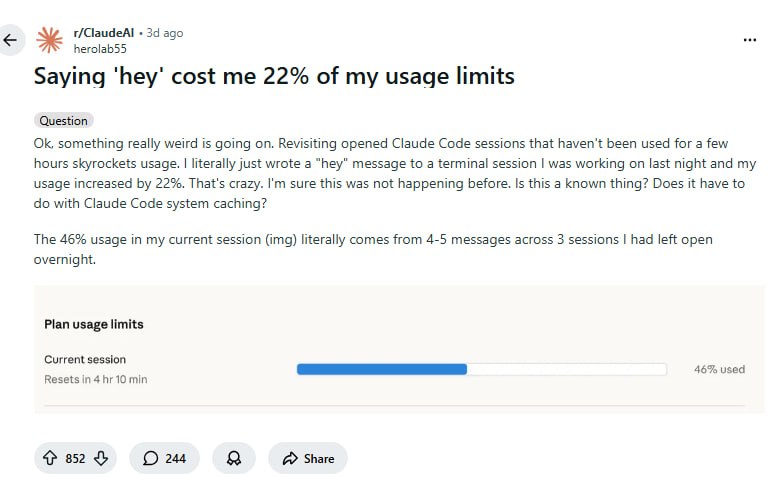The height and width of the screenshot is (477, 779).
Task: Click the 'Current session' label
Action: (85, 359)
